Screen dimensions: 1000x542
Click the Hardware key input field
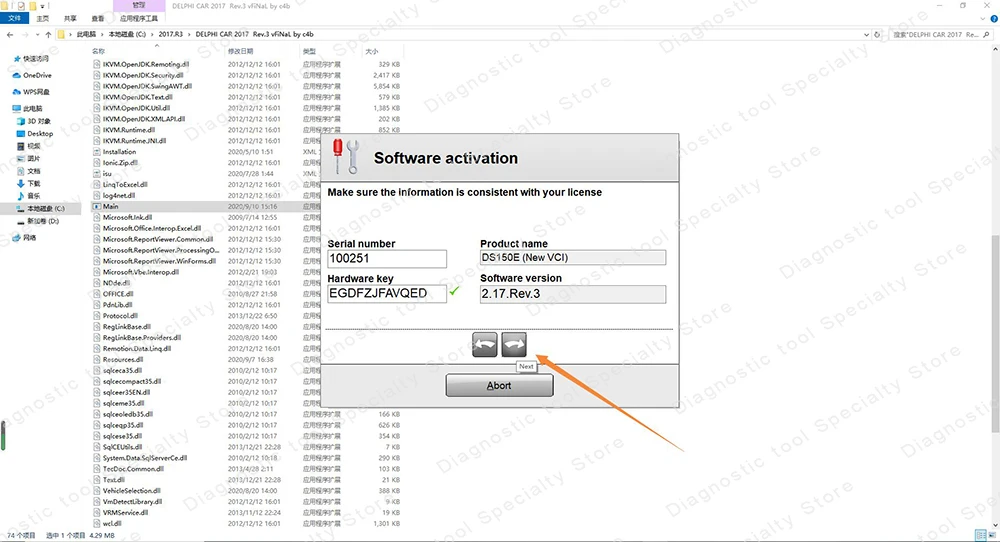point(387,293)
